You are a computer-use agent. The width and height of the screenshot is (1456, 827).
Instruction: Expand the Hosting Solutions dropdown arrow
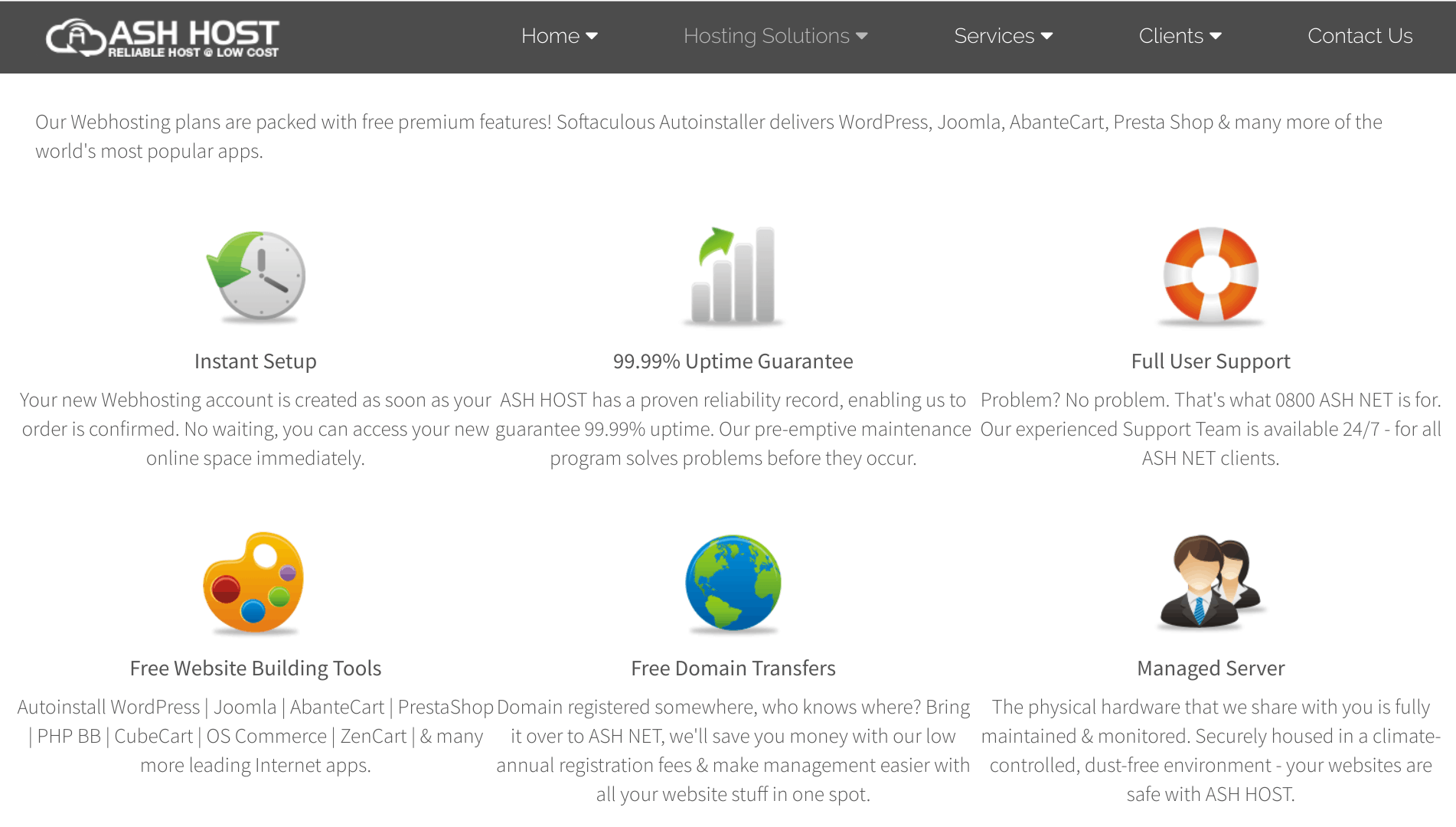click(862, 36)
